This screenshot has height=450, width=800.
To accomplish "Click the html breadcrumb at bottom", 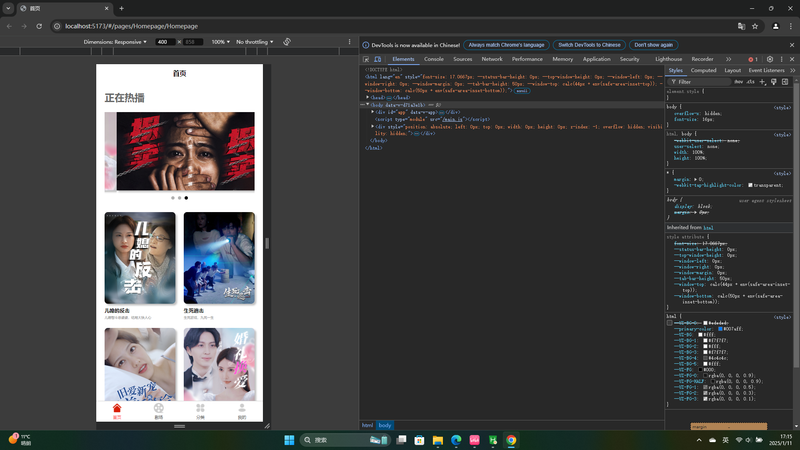I will pos(367,425).
